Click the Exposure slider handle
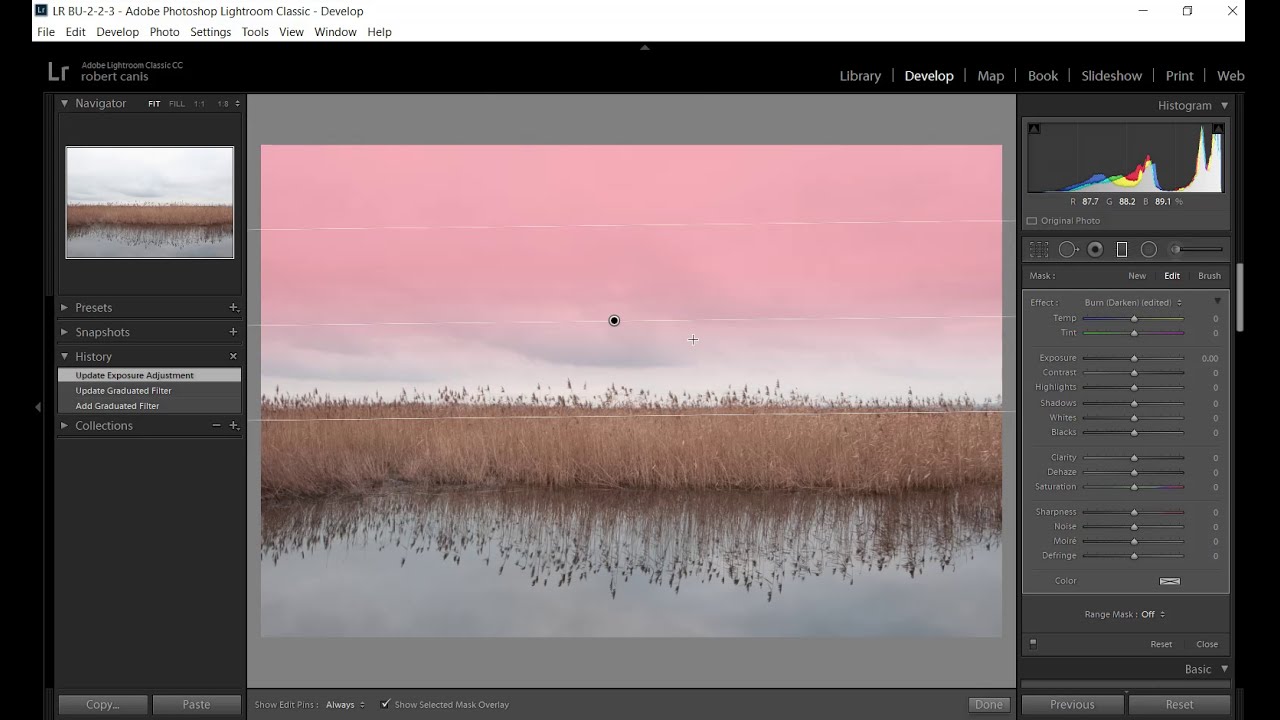 click(1134, 358)
